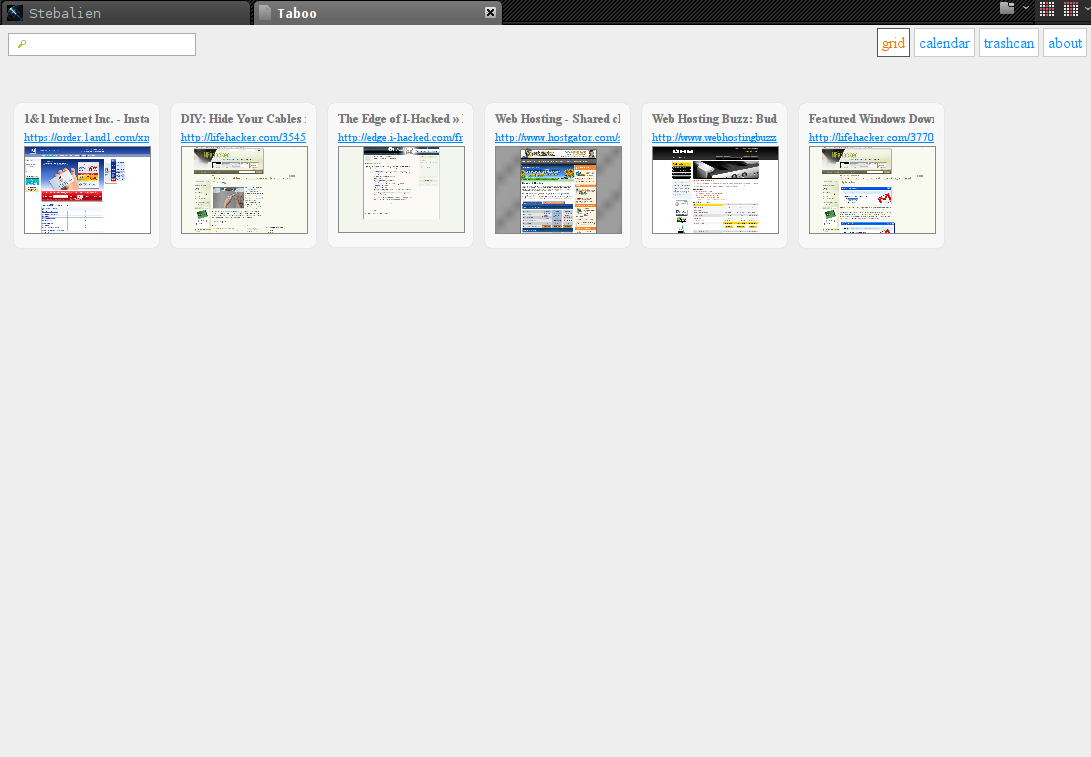The image size is (1091, 757).
Task: Open the order.1and1.com link
Action: (x=87, y=138)
